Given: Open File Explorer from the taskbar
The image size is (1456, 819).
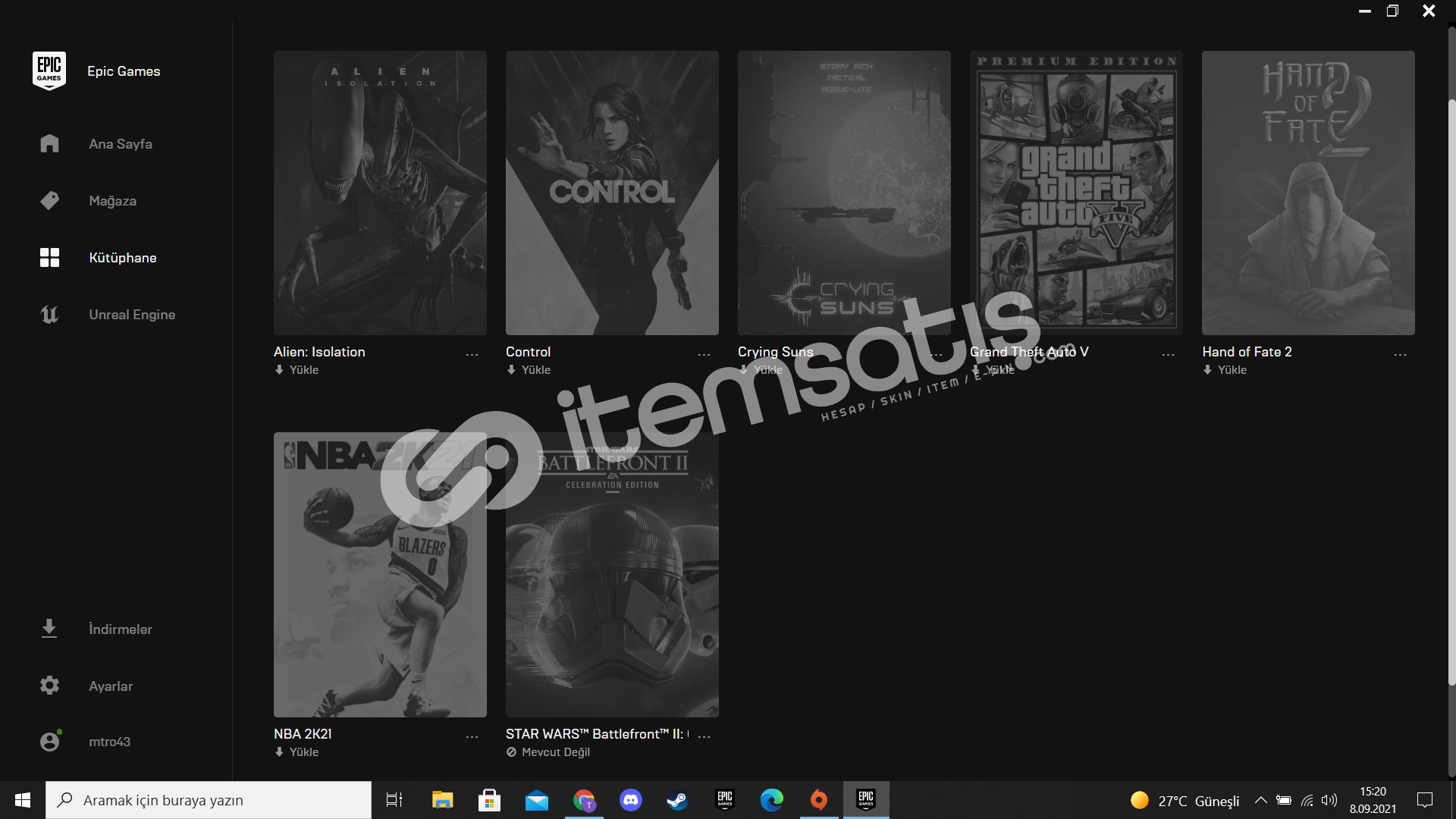Looking at the screenshot, I should [442, 800].
